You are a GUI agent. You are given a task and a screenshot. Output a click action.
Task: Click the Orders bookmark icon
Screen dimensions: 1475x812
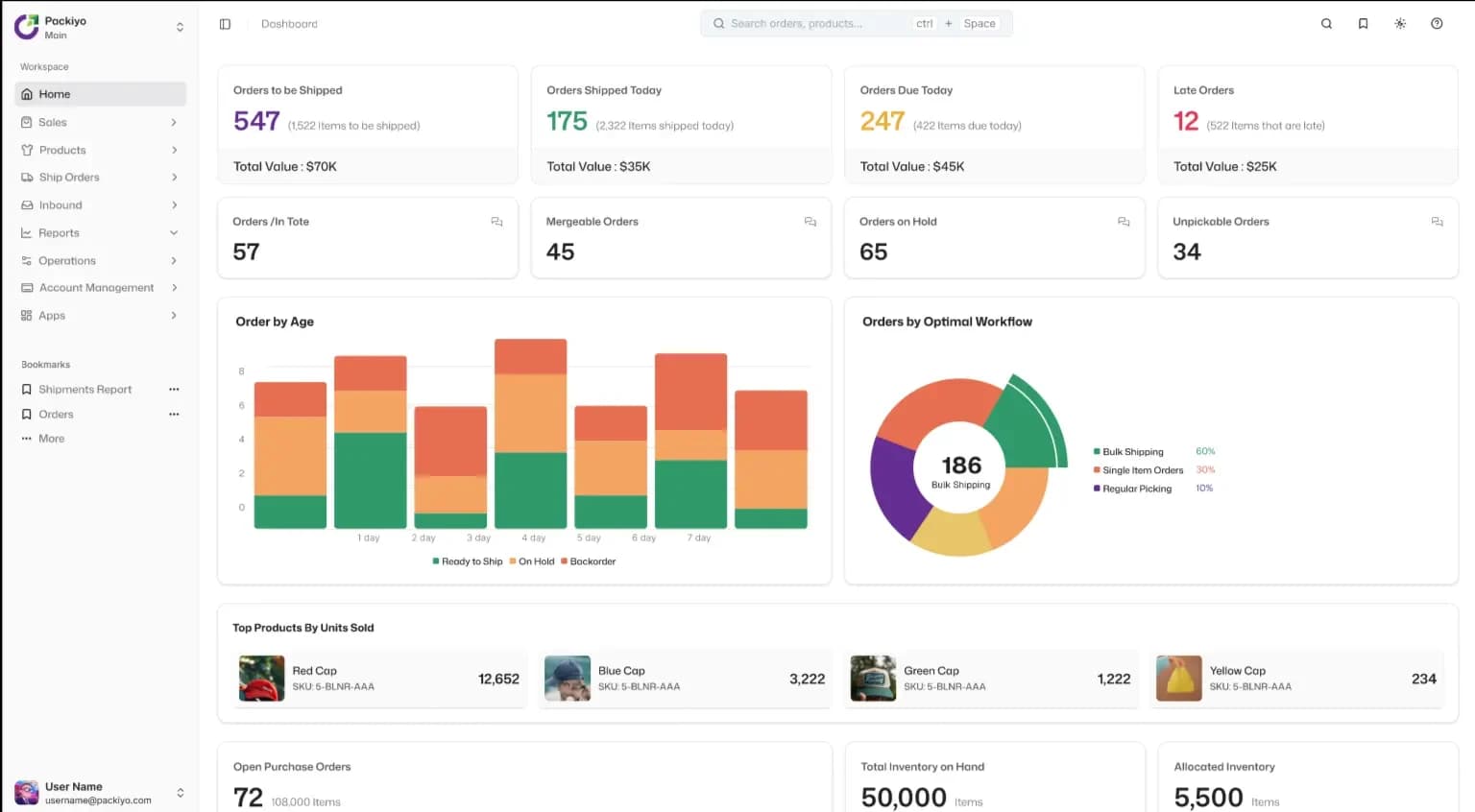[27, 415]
